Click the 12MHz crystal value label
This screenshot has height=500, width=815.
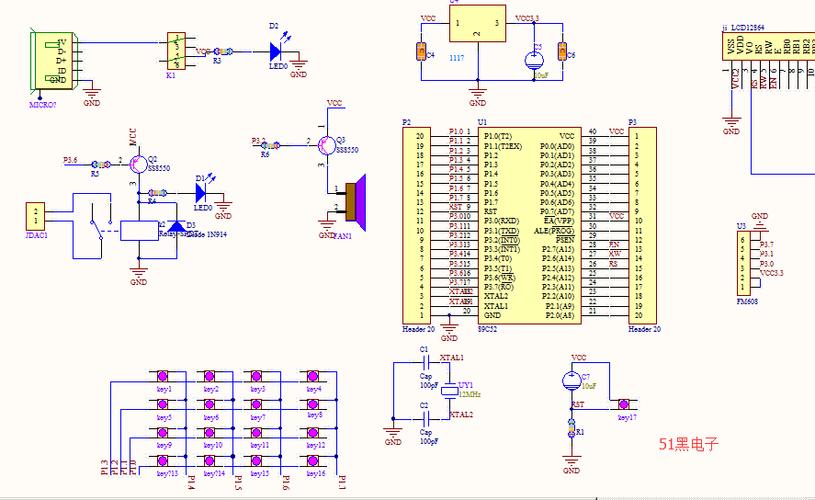point(469,394)
